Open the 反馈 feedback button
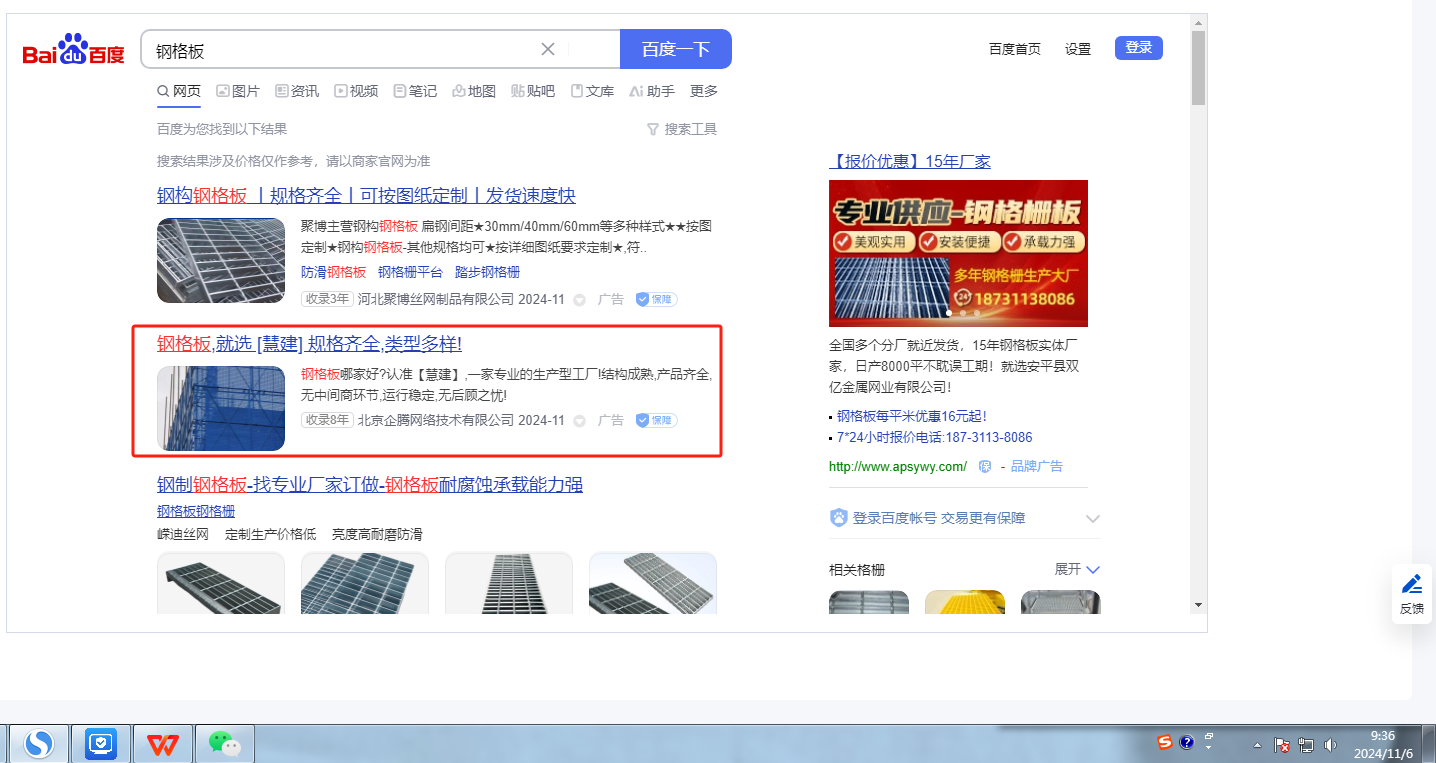The width and height of the screenshot is (1436, 763). point(1412,594)
